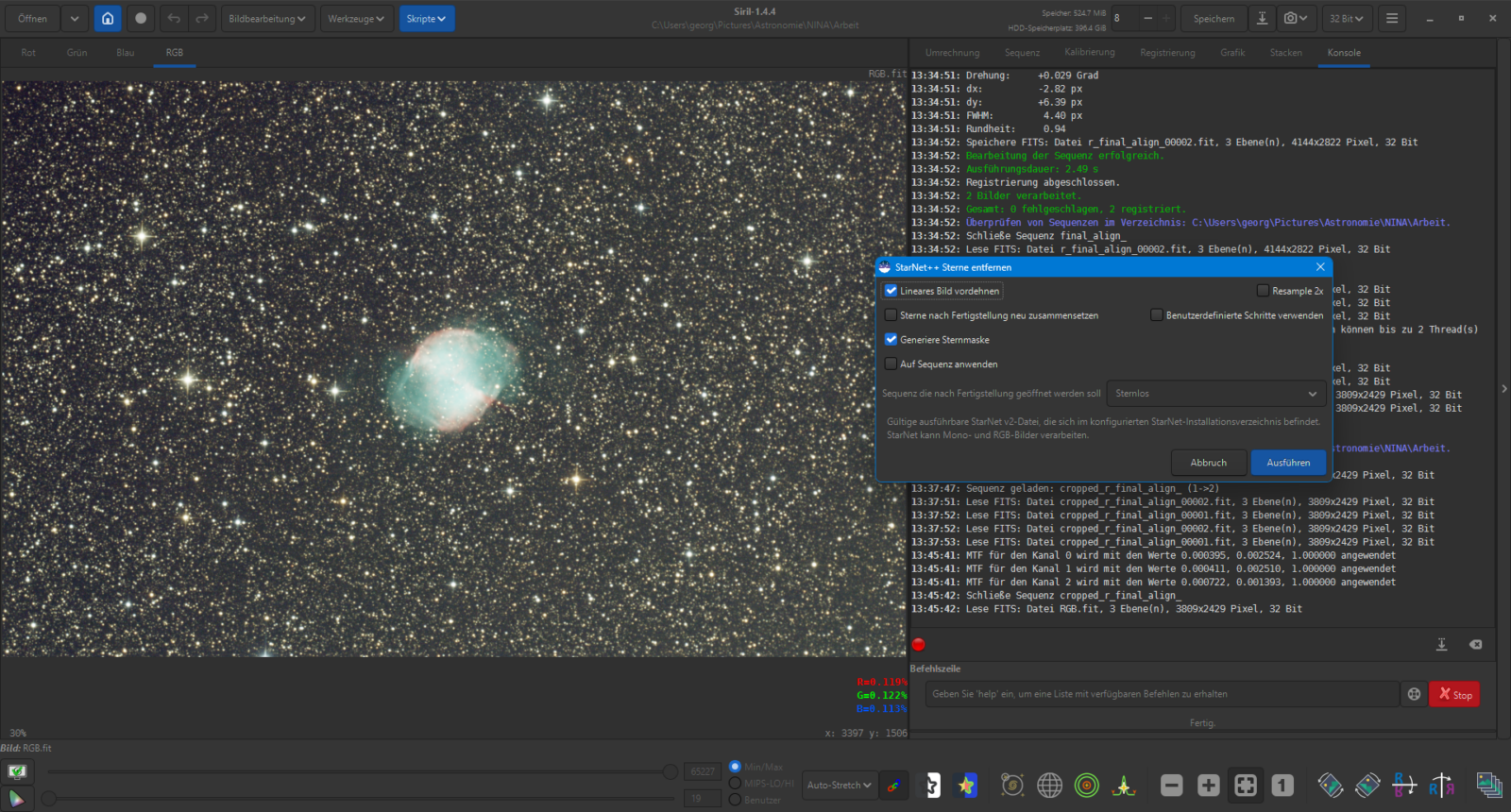
Task: Mirror image vertically icon
Action: [x=1441, y=785]
